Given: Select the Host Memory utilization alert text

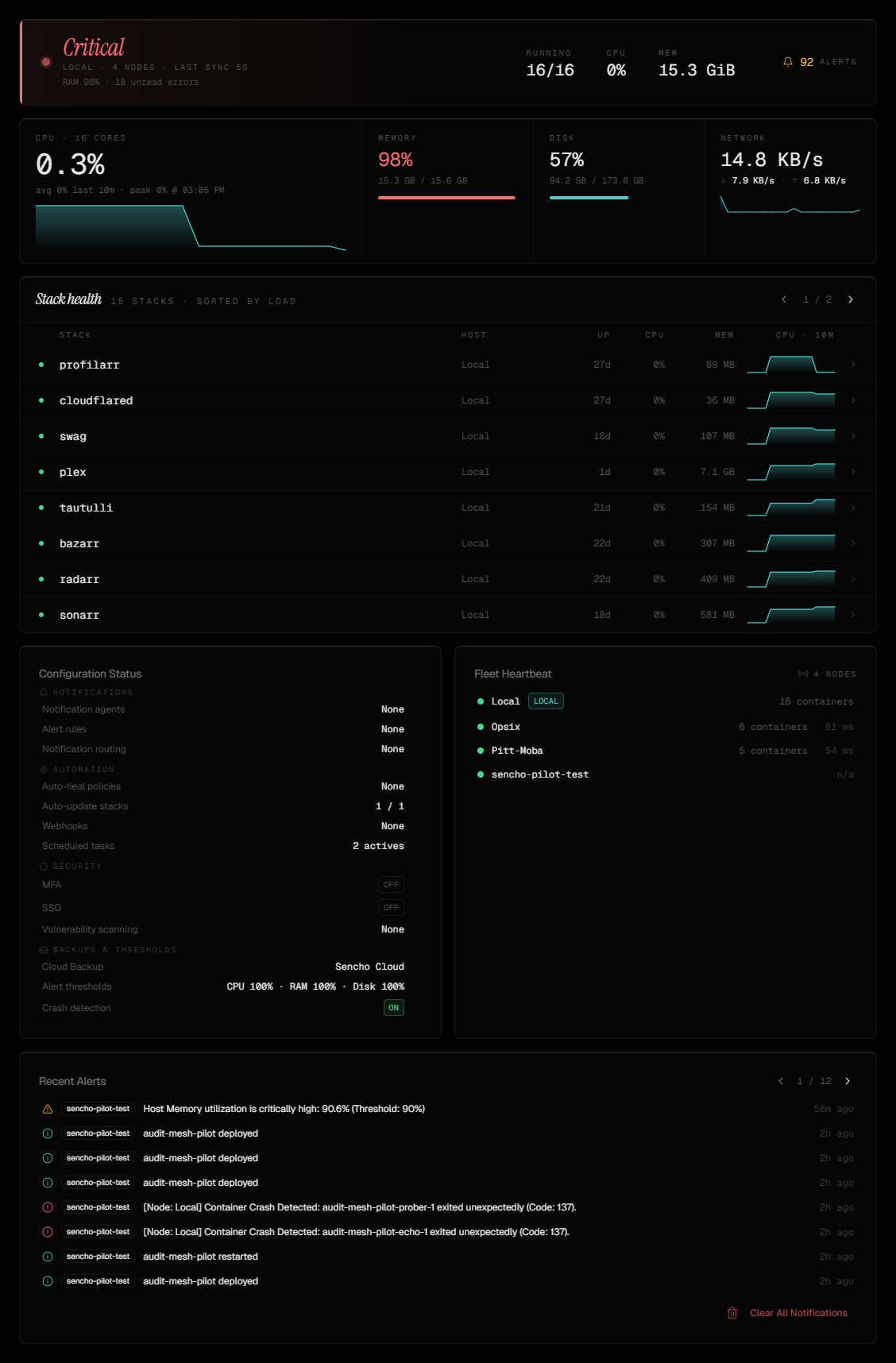Looking at the screenshot, I should pyautogui.click(x=284, y=1109).
